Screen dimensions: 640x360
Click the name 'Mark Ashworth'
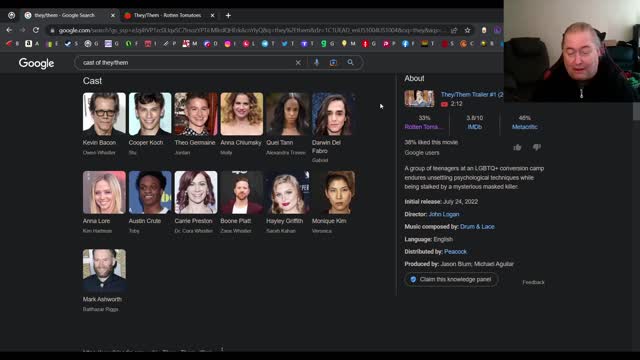click(x=102, y=299)
